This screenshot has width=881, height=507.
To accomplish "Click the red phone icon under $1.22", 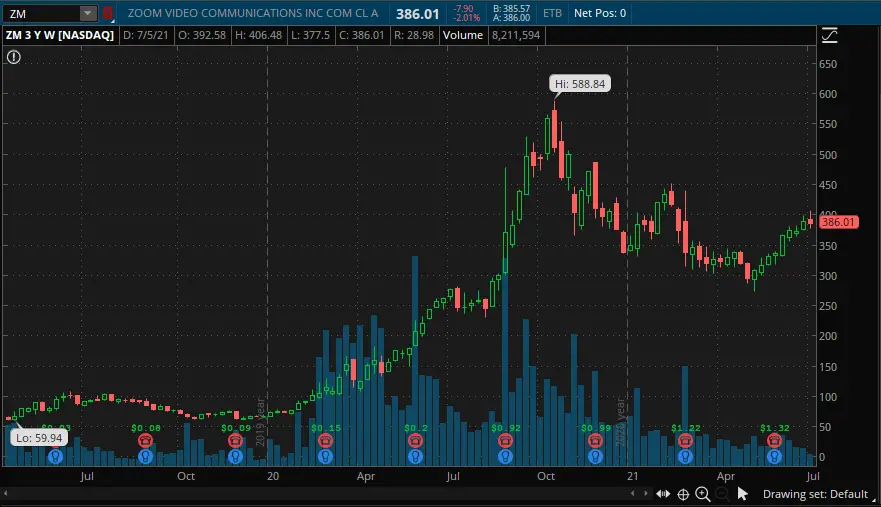I will (x=685, y=441).
